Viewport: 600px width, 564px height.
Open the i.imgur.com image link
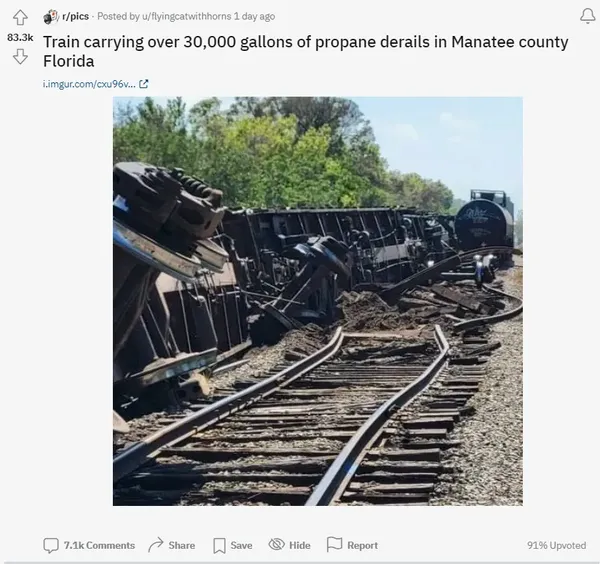click(89, 84)
